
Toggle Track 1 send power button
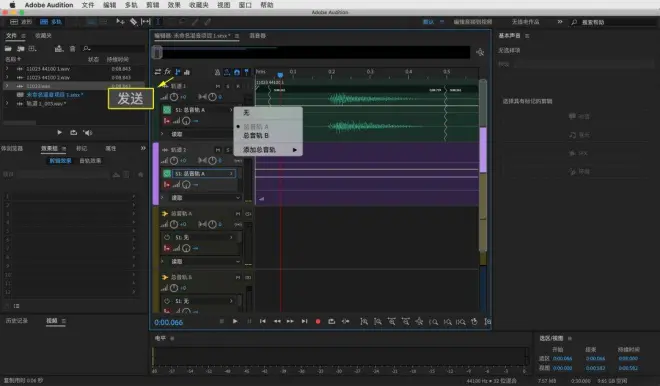[x=167, y=110]
